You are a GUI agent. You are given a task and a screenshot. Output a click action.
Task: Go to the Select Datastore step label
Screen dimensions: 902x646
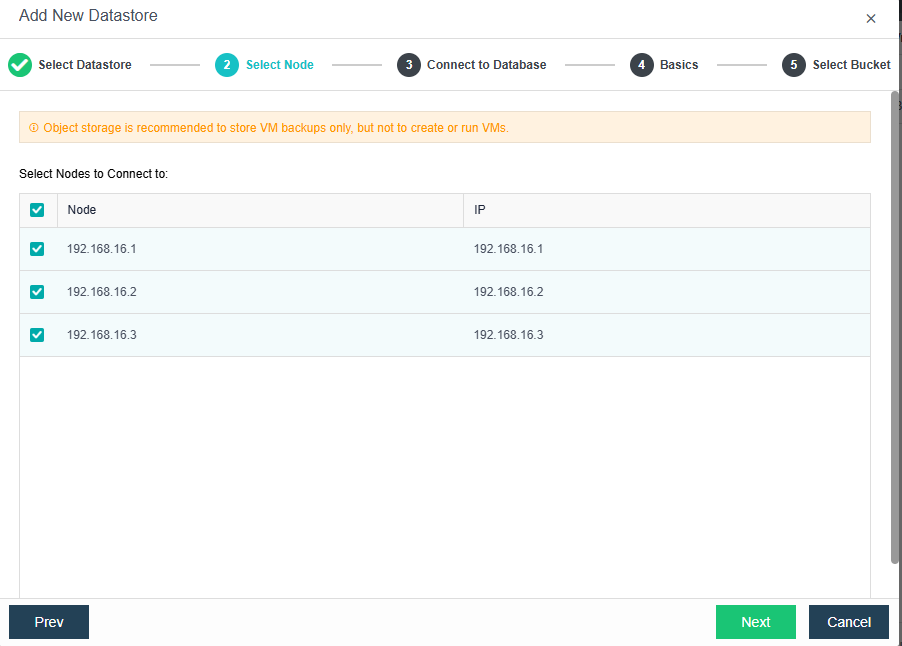(85, 65)
